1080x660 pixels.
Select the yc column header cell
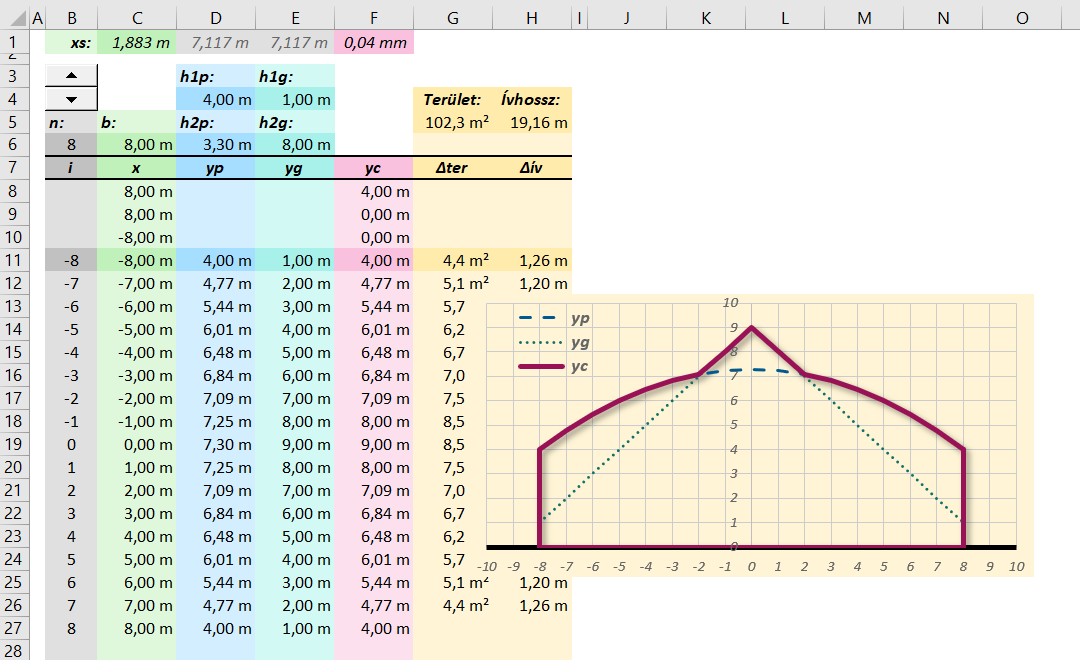click(374, 169)
